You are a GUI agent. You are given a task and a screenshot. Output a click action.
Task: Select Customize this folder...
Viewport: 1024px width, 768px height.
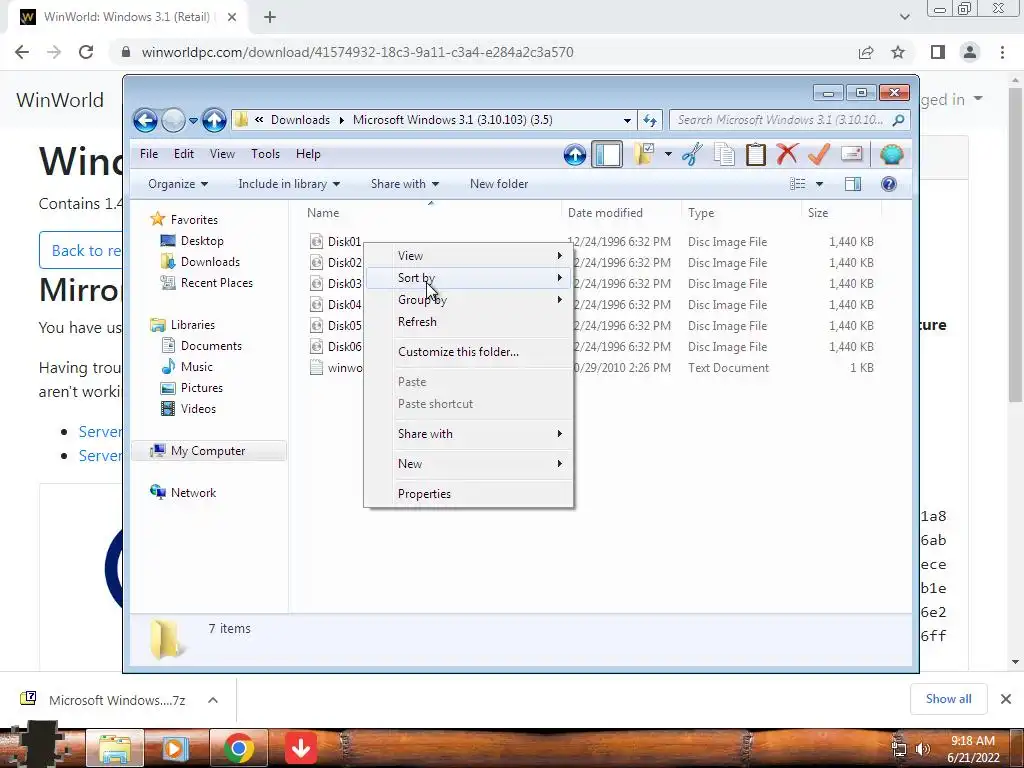469,352
